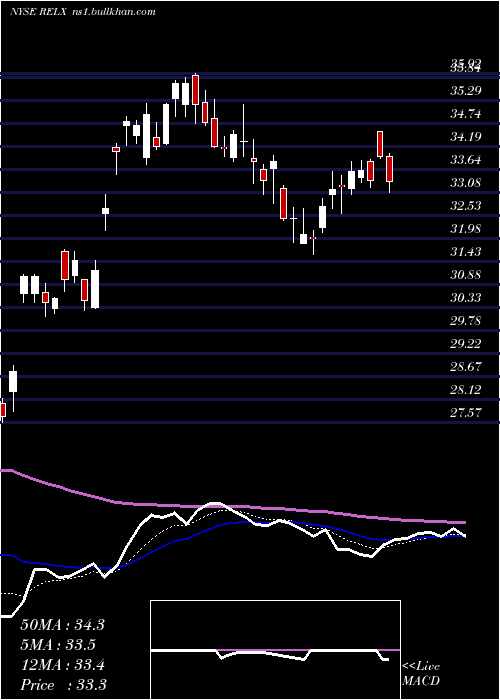The width and height of the screenshot is (500, 700).
Task: Select the 31.43 price level label
Action: click(x=466, y=252)
